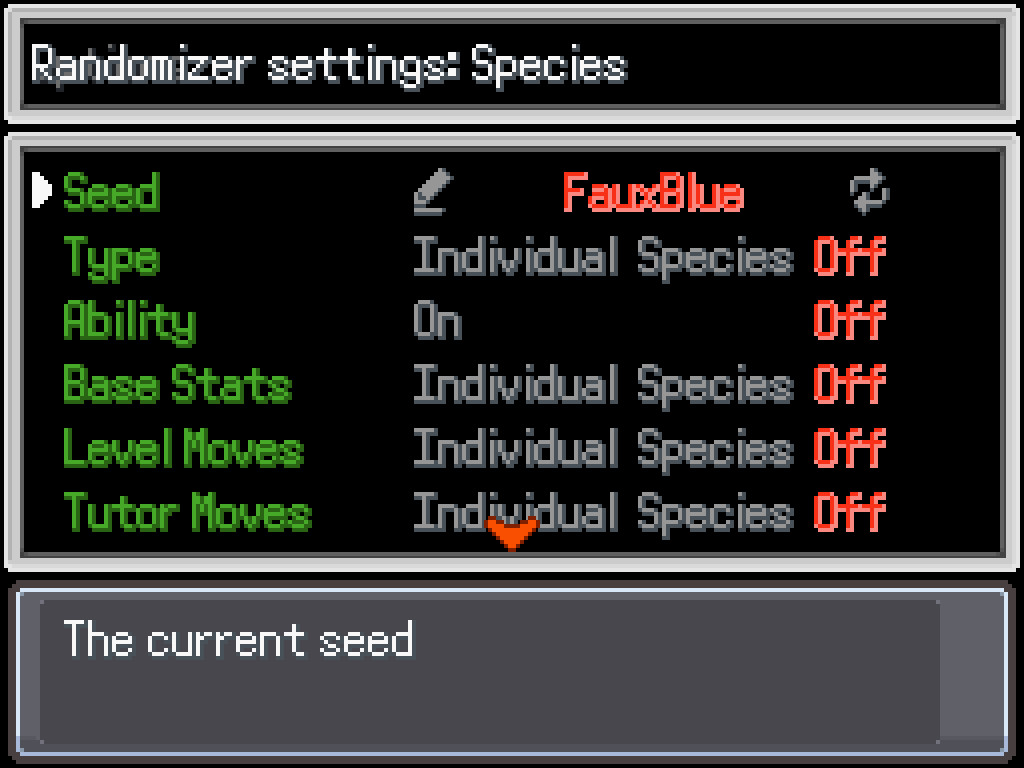Image resolution: width=1024 pixels, height=768 pixels.
Task: Select the Tutor Moves menu entry
Action: [188, 513]
